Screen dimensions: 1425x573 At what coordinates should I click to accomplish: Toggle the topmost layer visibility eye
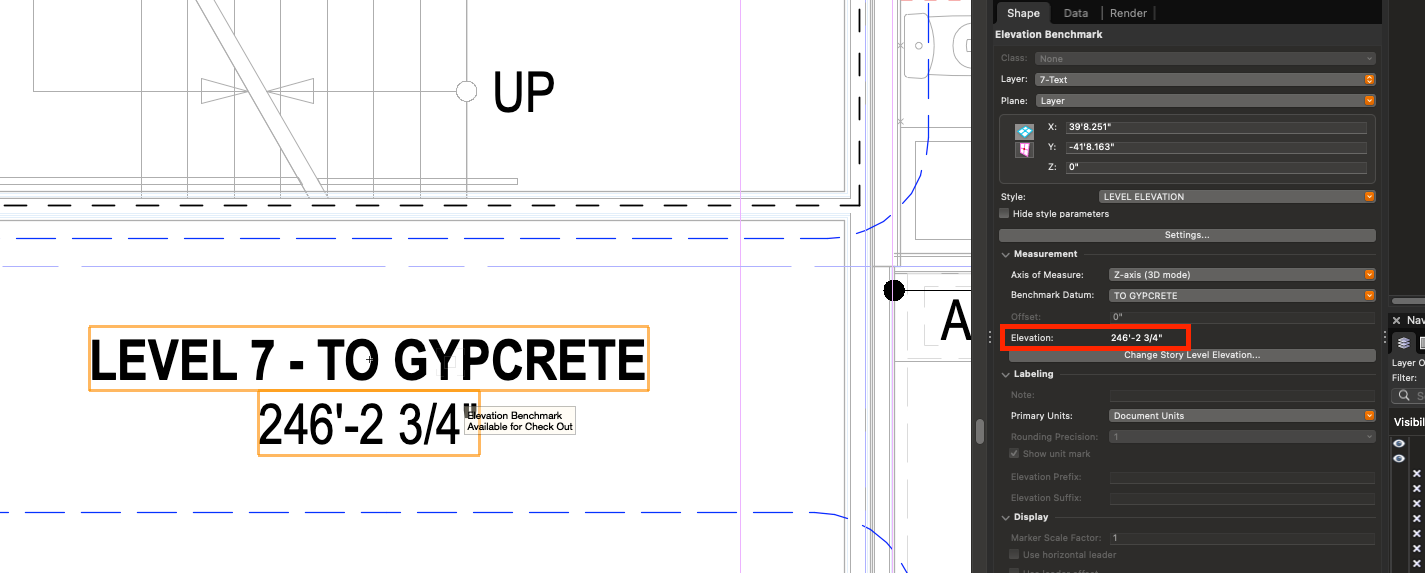coord(1399,443)
